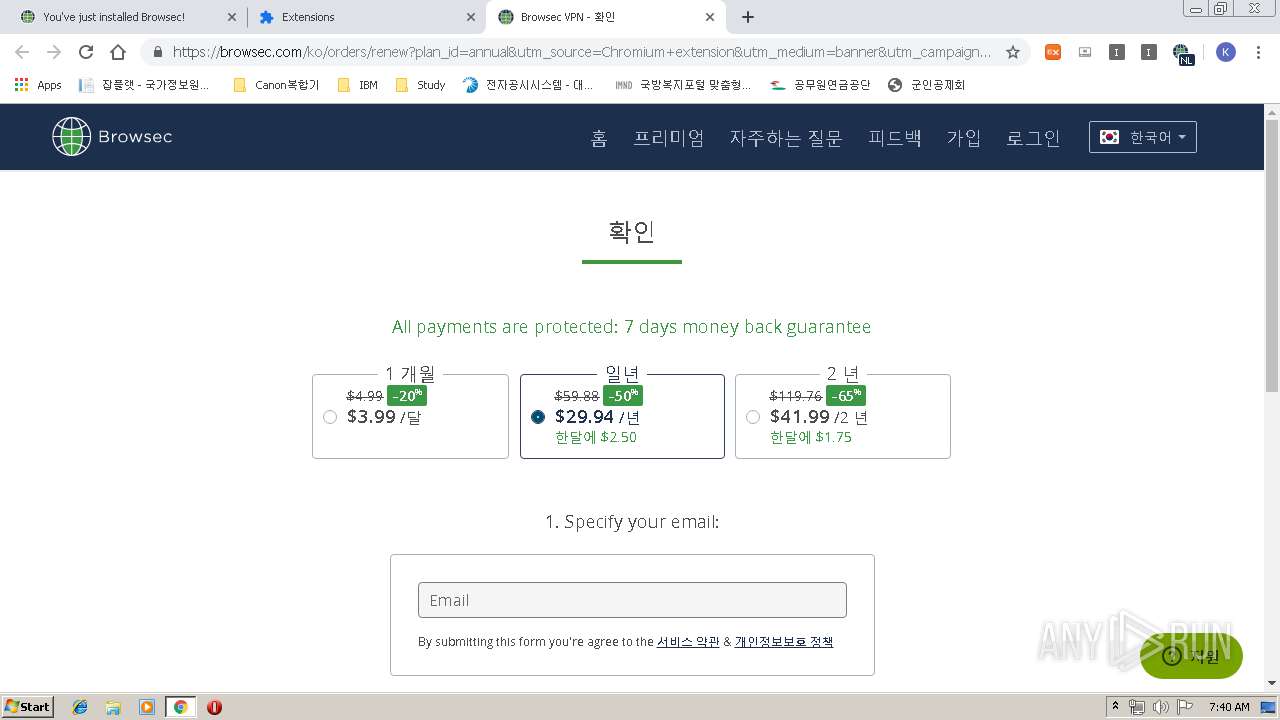
Task: Switch to the Extensions tab
Action: (366, 17)
